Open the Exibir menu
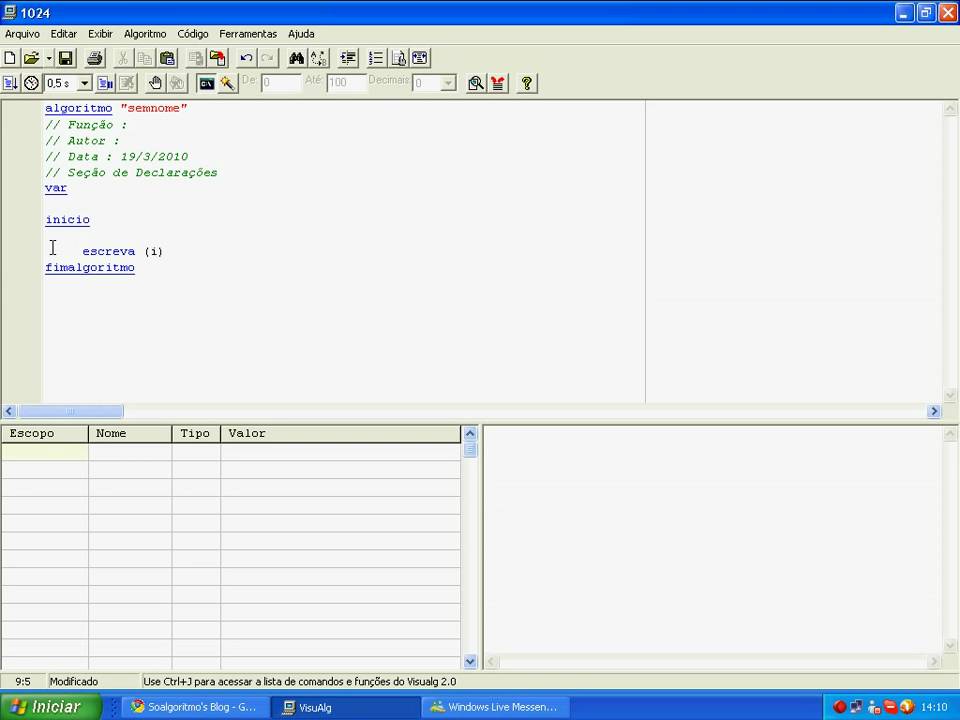 click(x=100, y=34)
